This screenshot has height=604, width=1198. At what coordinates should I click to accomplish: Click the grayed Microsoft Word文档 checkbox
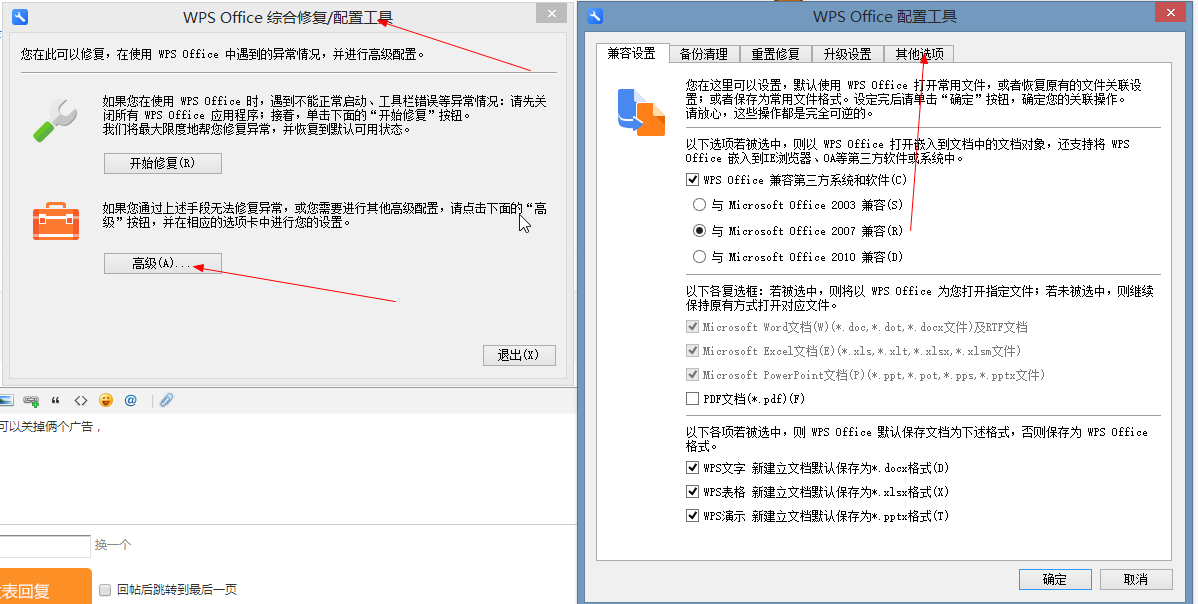[x=692, y=327]
